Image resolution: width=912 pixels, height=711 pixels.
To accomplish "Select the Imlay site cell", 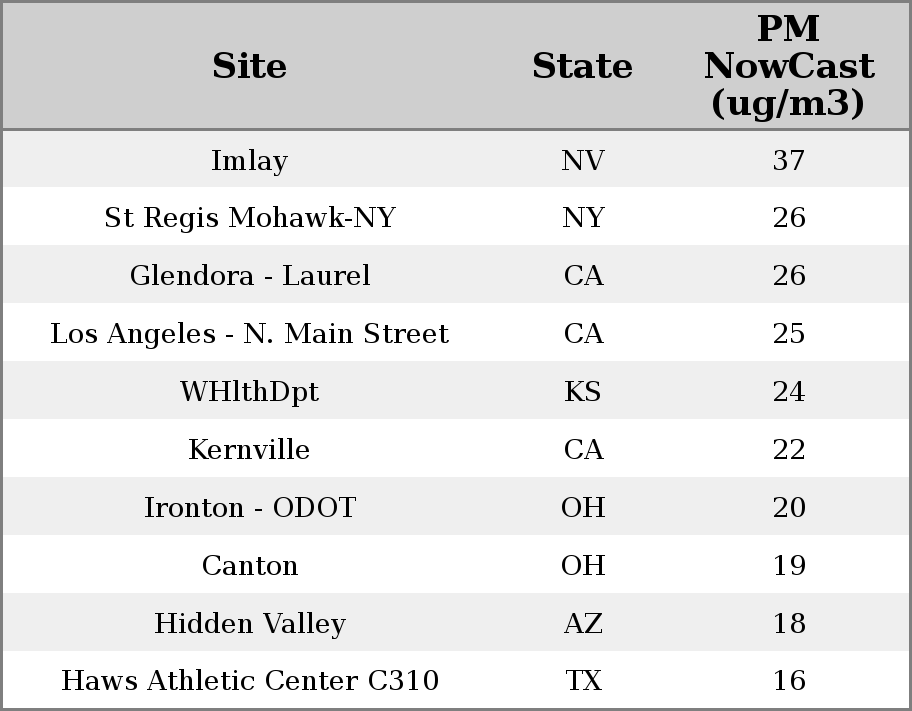I will 249,160.
